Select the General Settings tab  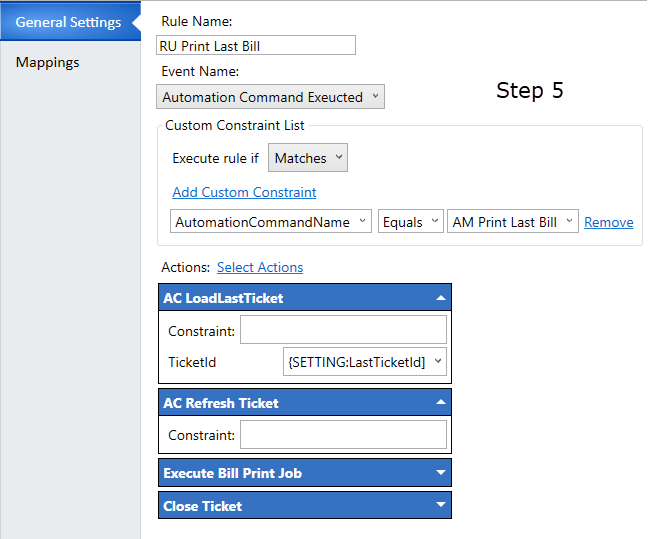click(x=70, y=22)
